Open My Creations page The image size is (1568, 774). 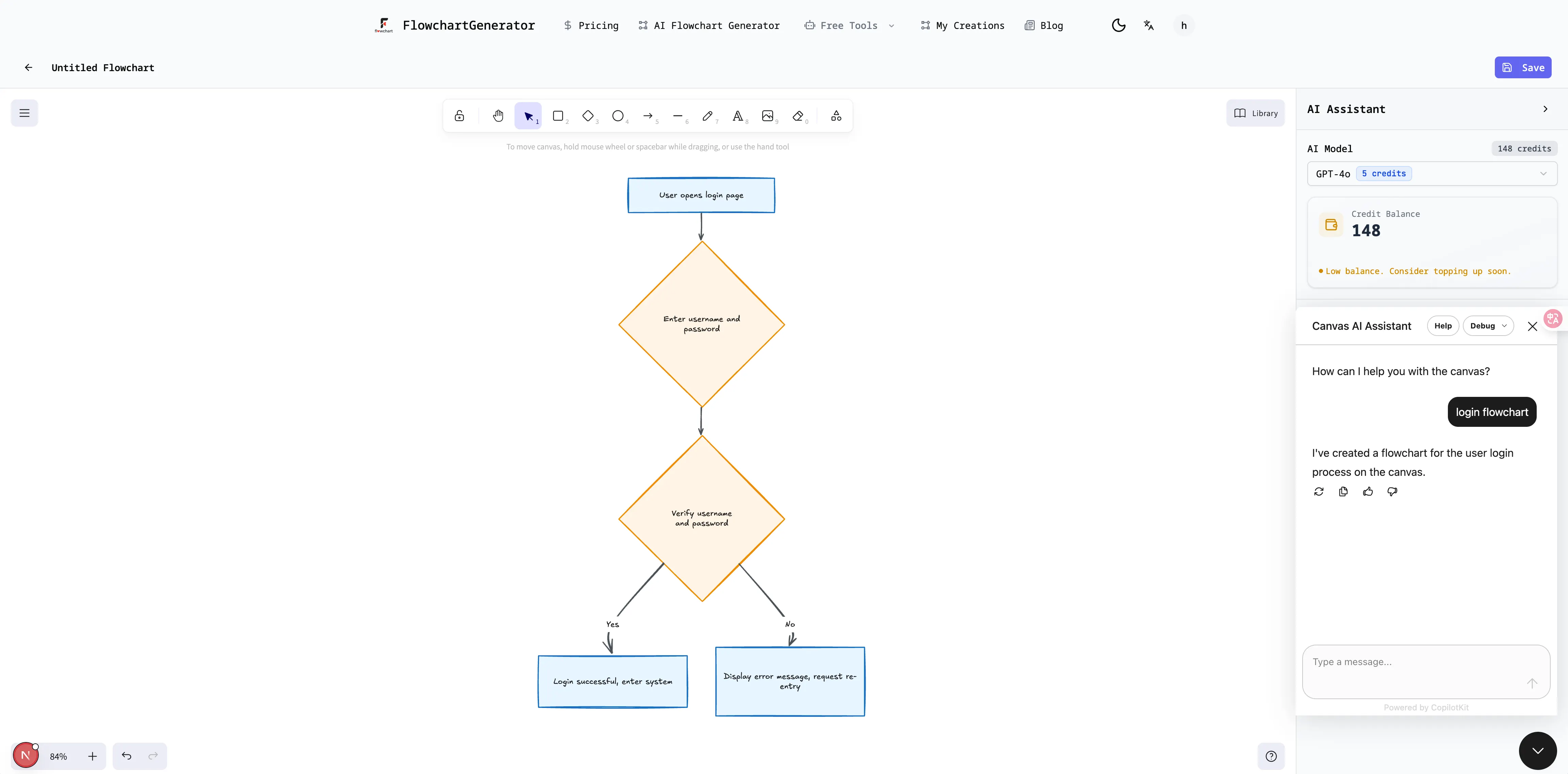click(962, 26)
